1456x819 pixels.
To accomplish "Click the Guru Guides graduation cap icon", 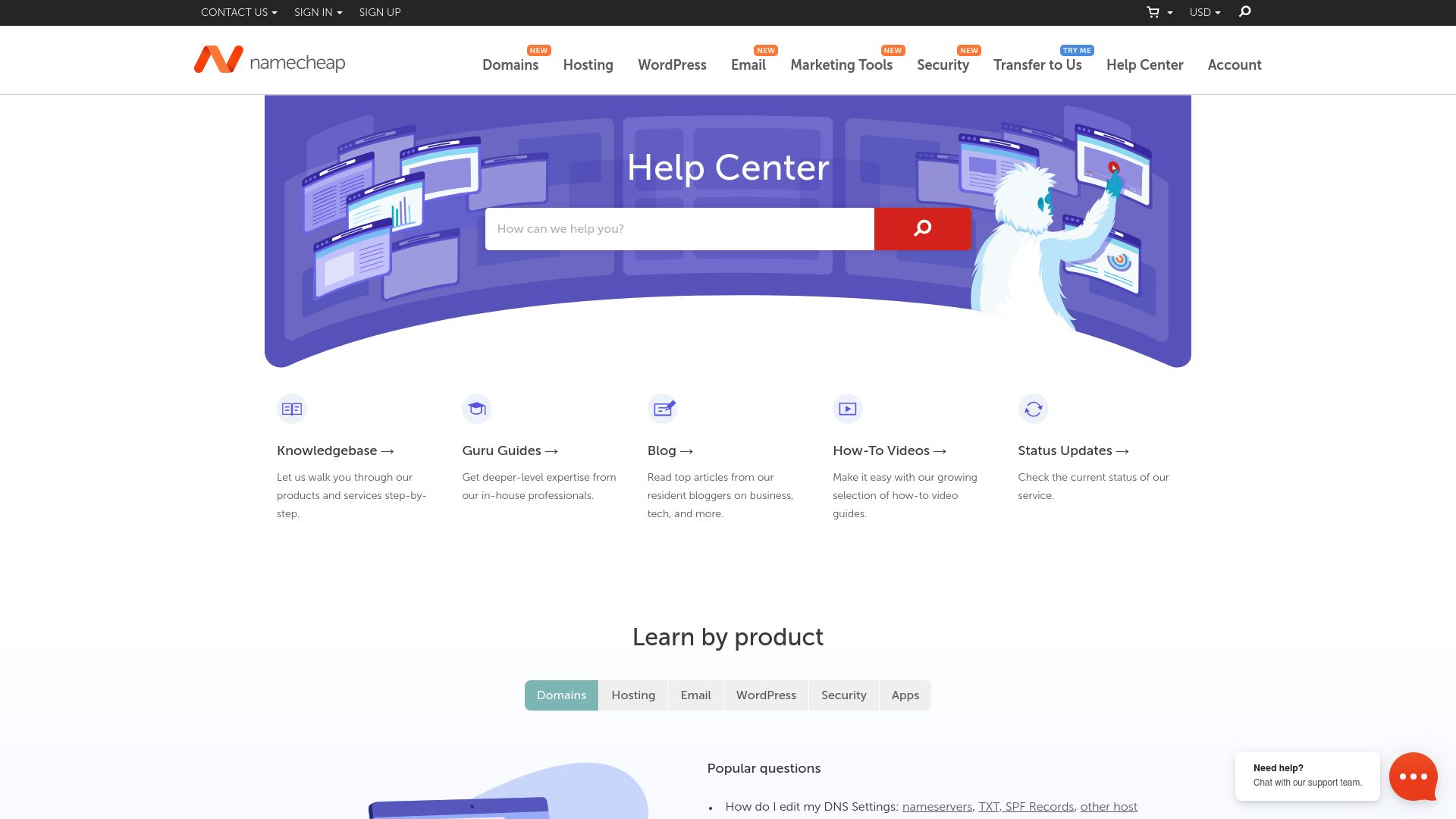I will (x=477, y=408).
